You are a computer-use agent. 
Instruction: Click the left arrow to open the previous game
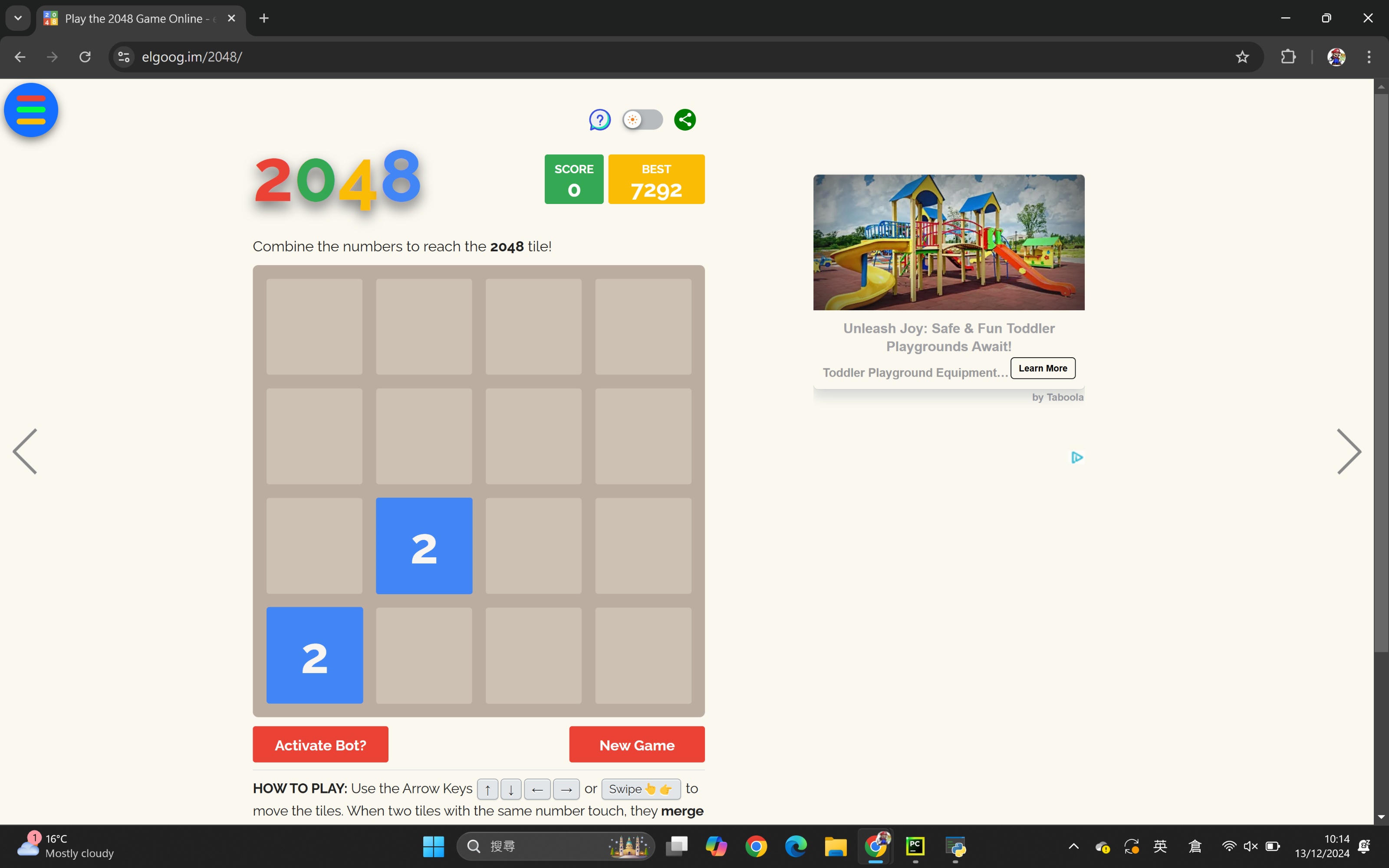coord(25,451)
